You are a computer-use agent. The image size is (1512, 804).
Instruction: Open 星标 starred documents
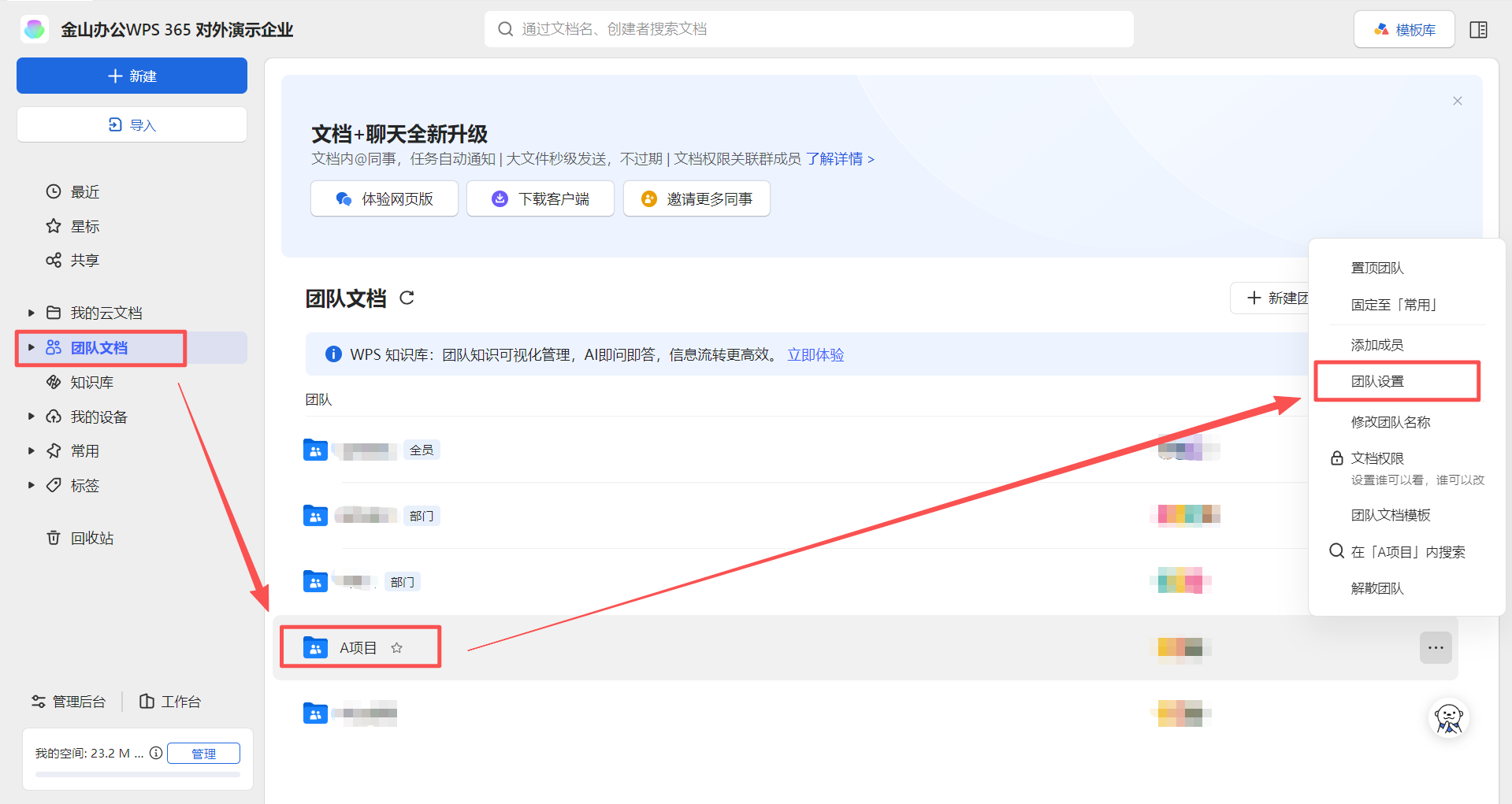[x=84, y=226]
